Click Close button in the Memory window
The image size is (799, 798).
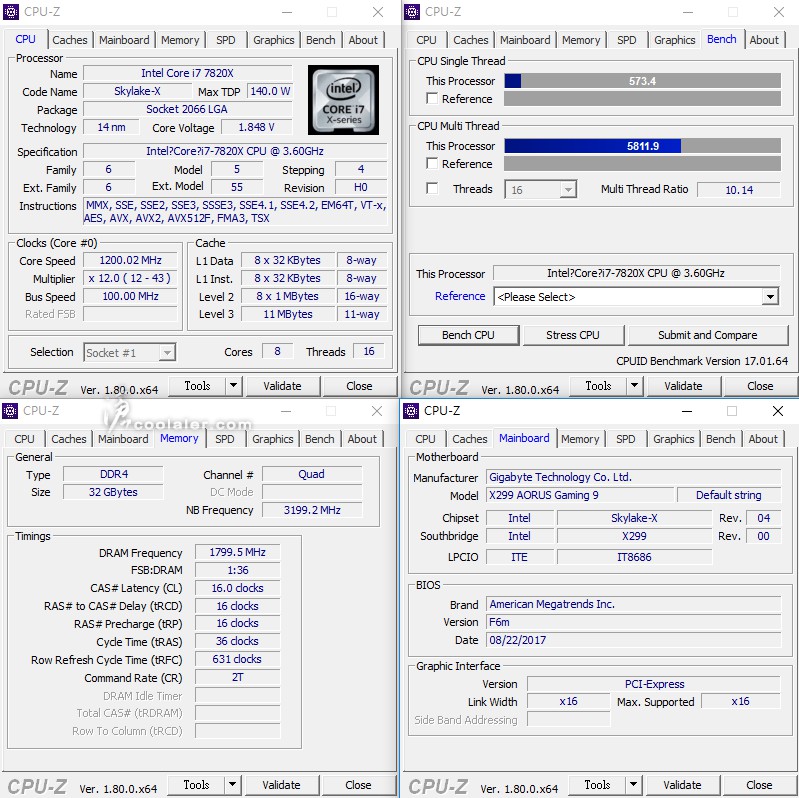coord(358,785)
